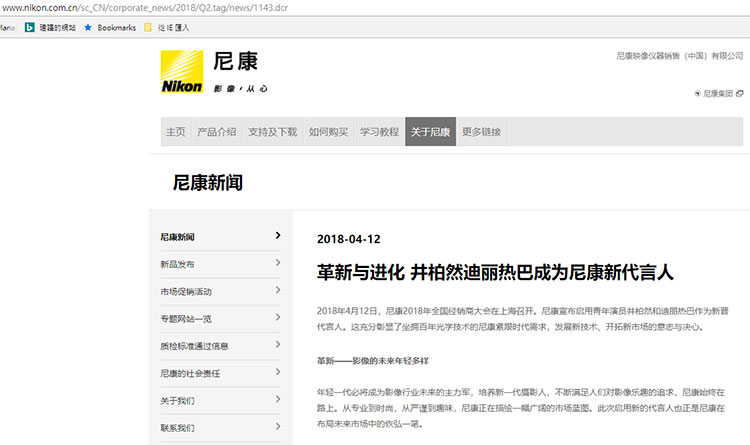
Task: Click the 尼康新闻 page heading
Action: point(208,182)
